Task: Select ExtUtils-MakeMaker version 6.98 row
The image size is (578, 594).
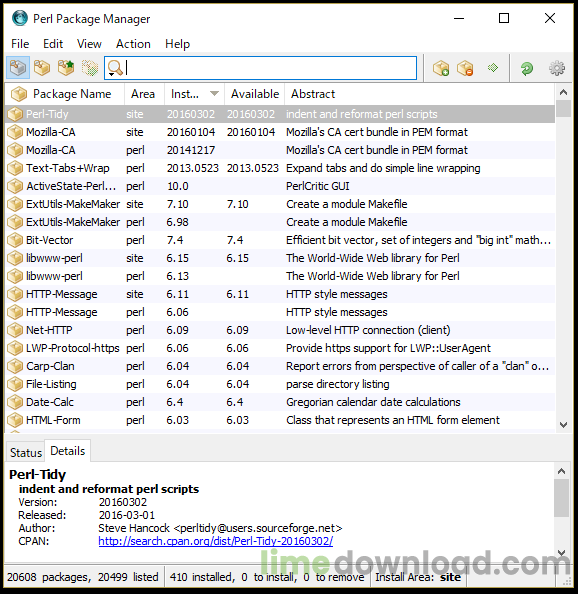Action: coord(280,222)
